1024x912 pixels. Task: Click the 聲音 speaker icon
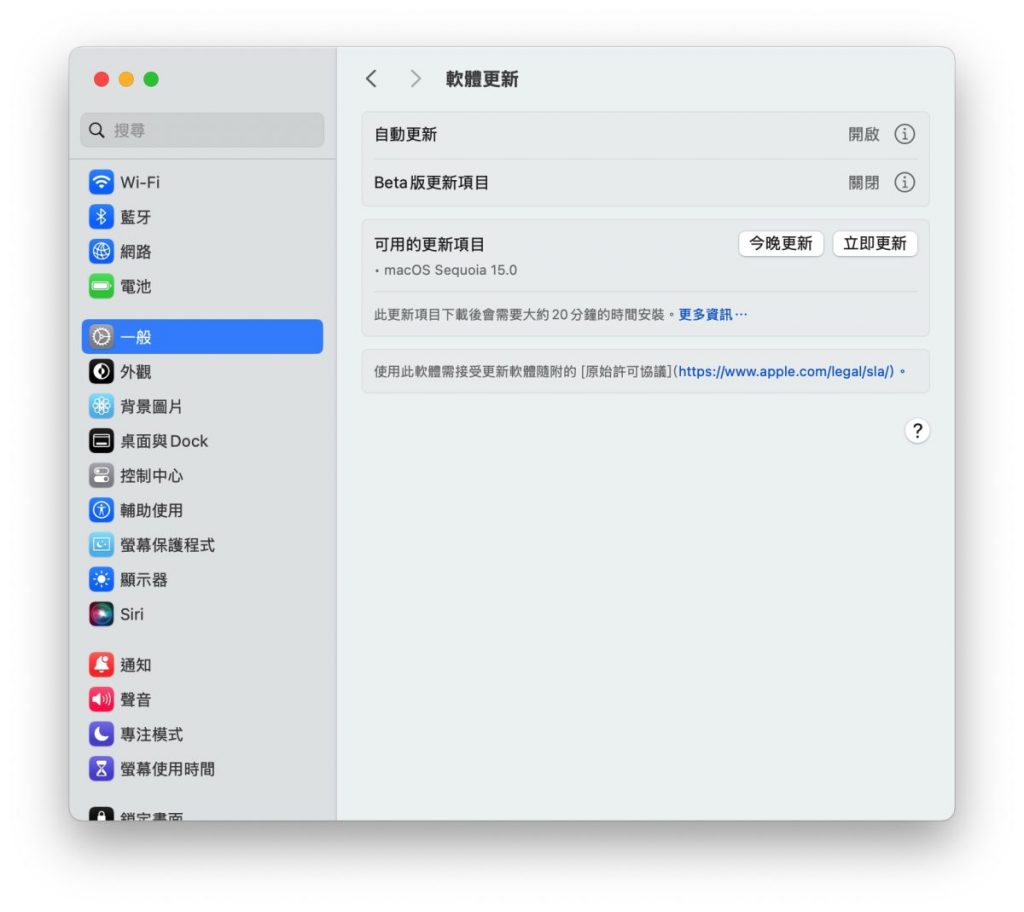point(101,700)
